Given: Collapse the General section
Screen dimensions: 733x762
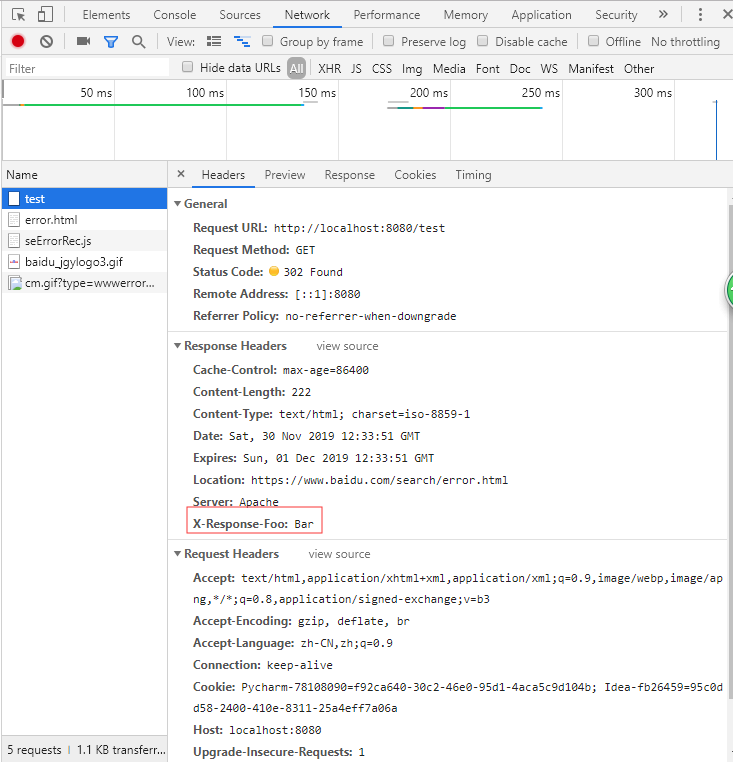Looking at the screenshot, I should coord(177,204).
